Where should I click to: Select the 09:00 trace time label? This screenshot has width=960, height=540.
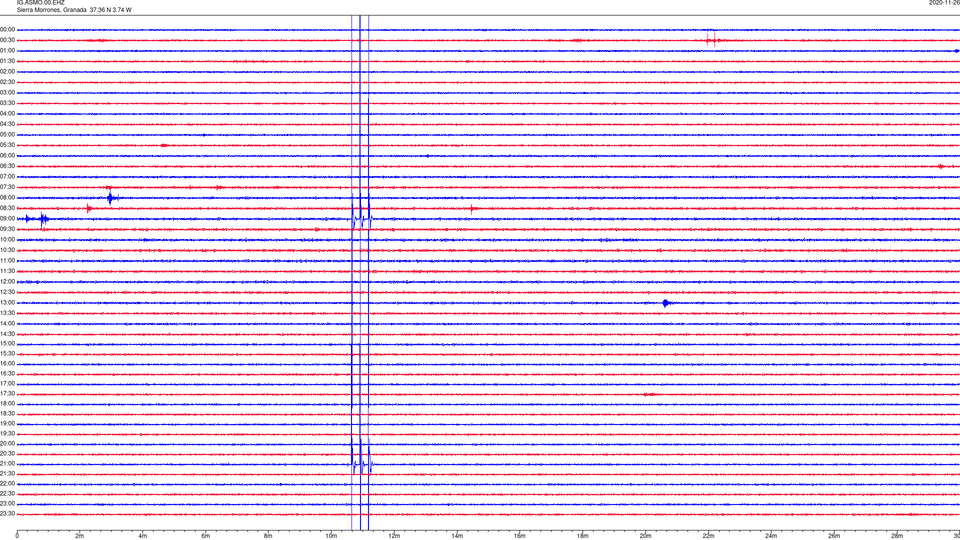[x=7, y=219]
